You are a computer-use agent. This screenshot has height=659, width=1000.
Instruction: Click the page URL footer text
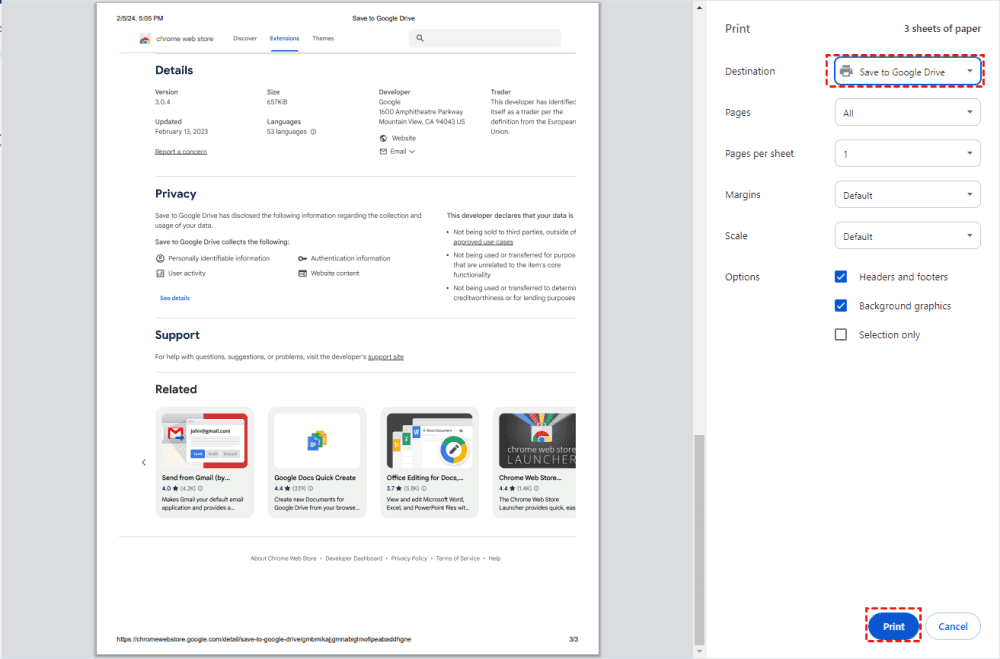pyautogui.click(x=263, y=639)
